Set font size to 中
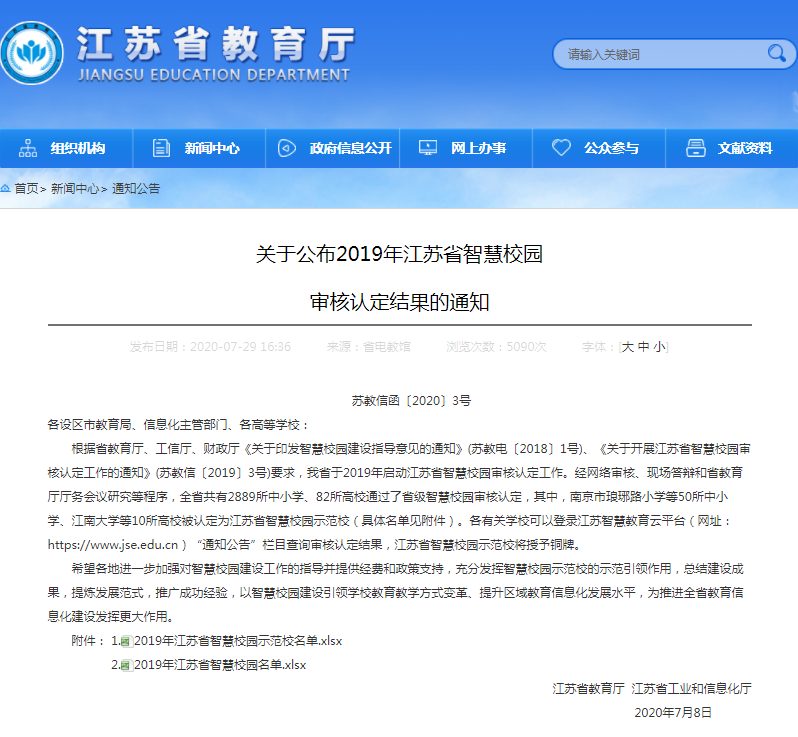Screen dimensions: 798x737 pyautogui.click(x=643, y=347)
